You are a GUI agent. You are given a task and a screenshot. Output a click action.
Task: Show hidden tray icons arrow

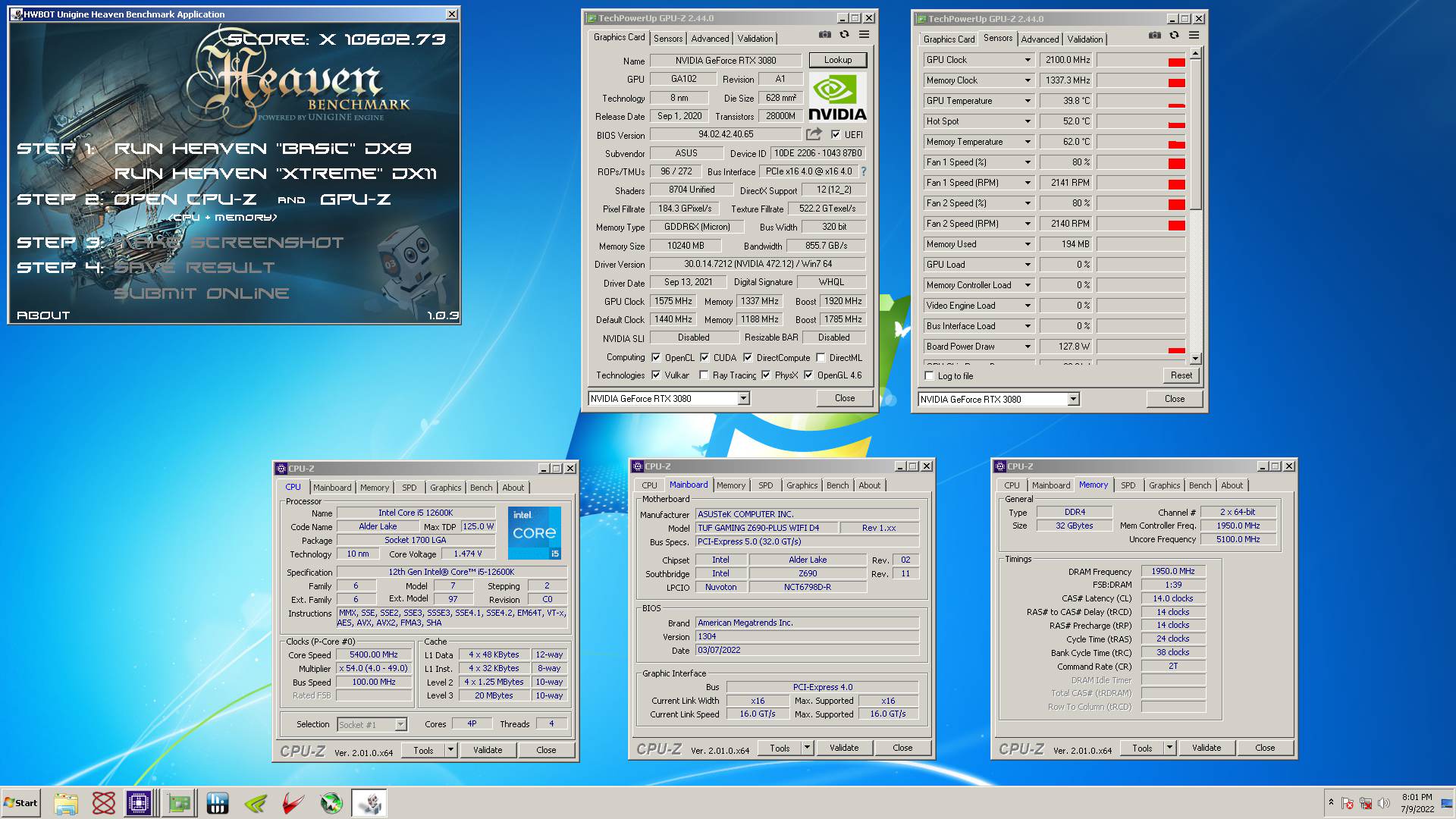pyautogui.click(x=1331, y=802)
